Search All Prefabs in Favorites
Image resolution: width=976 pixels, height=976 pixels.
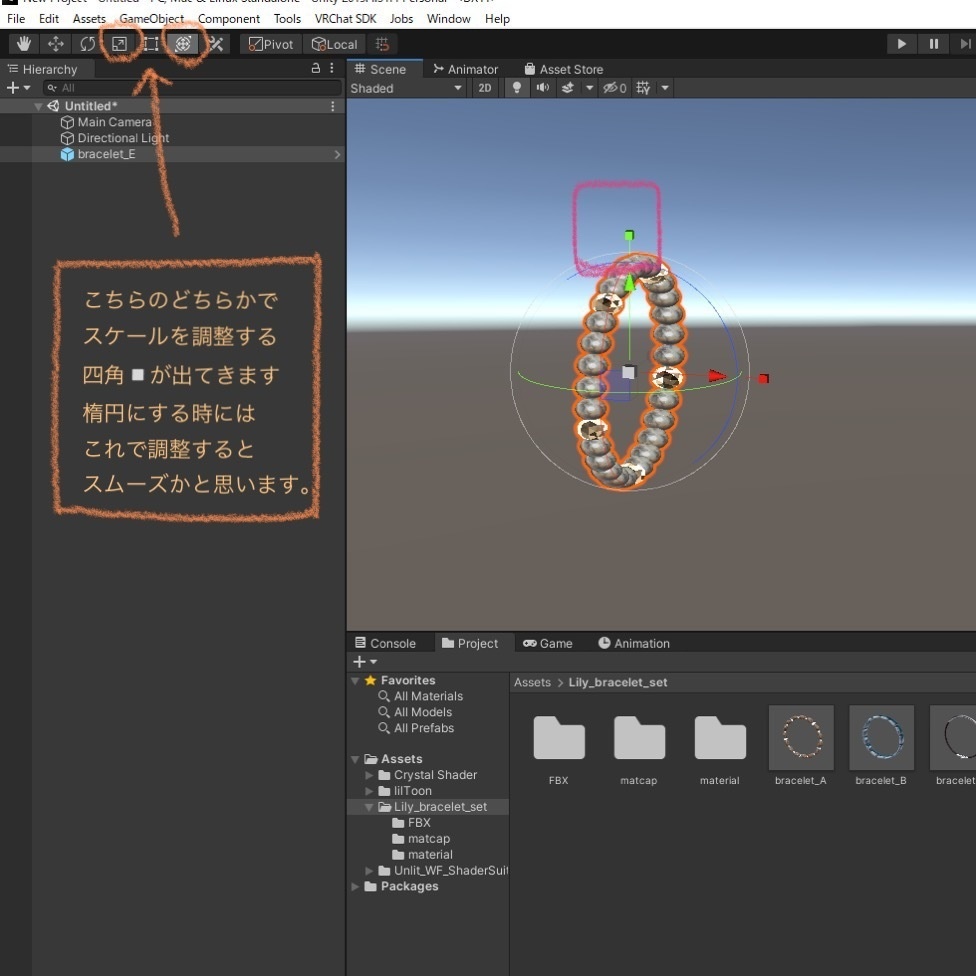pos(416,728)
